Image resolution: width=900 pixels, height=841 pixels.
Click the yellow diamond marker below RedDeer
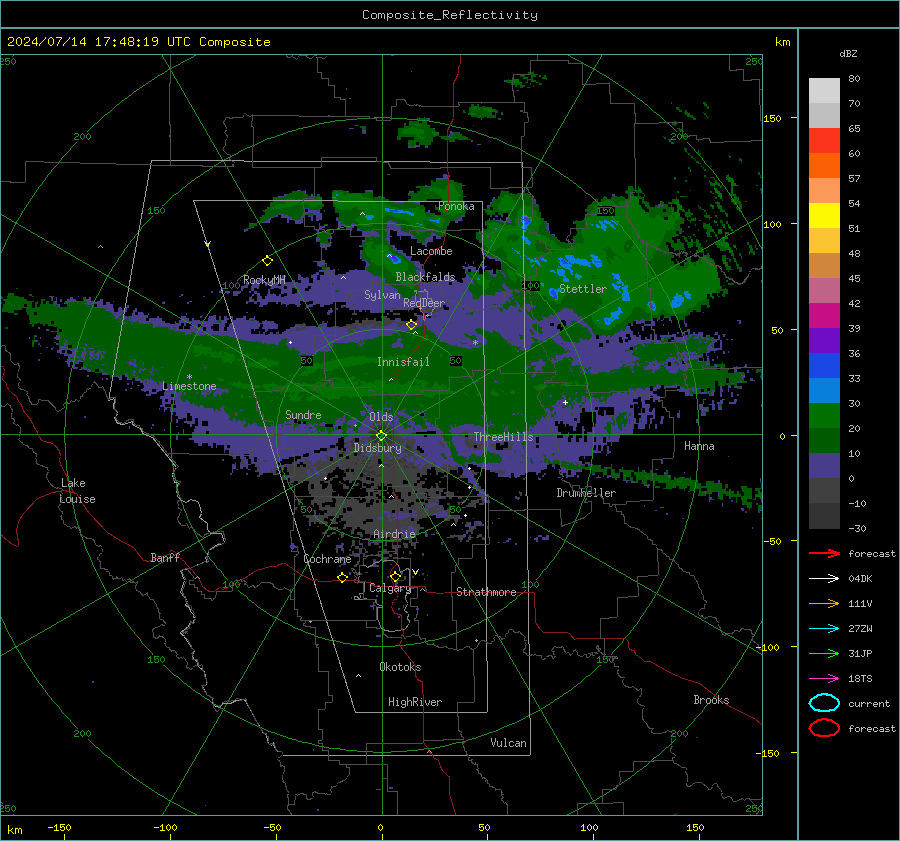411,325
